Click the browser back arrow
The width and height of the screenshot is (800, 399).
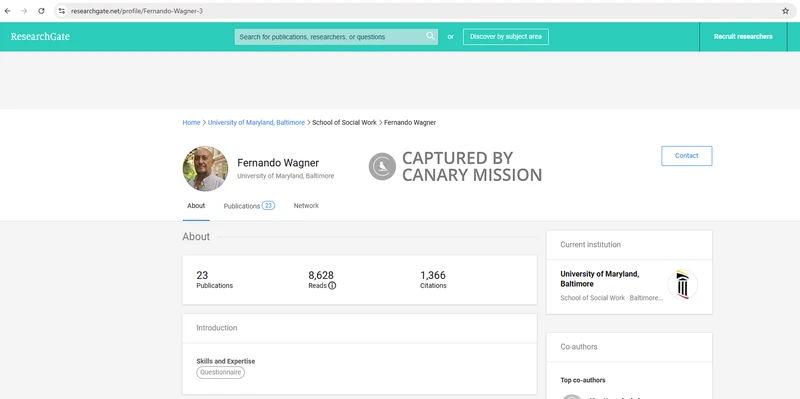pyautogui.click(x=8, y=11)
